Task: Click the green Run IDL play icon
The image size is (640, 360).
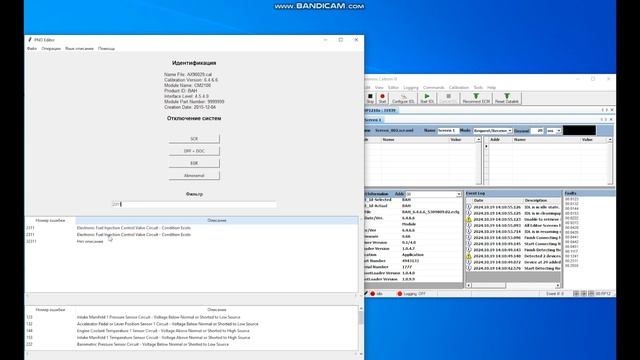Action: tap(427, 98)
